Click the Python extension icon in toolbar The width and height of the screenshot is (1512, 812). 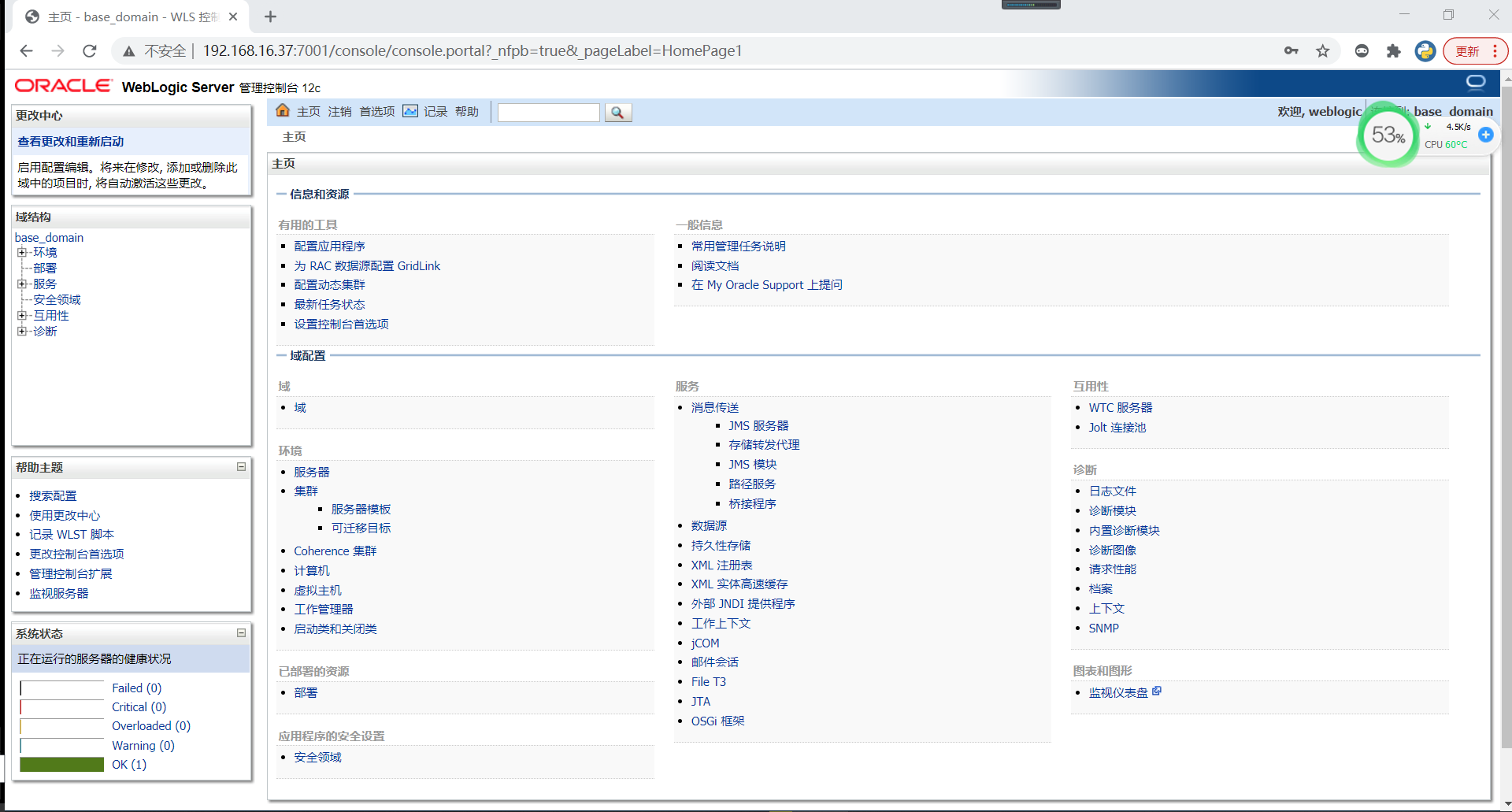pyautogui.click(x=1425, y=51)
